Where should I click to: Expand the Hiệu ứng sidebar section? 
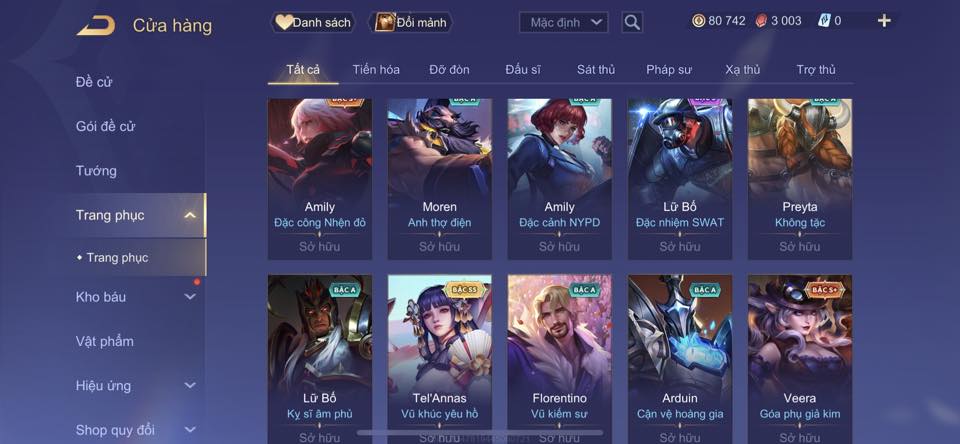coord(190,386)
